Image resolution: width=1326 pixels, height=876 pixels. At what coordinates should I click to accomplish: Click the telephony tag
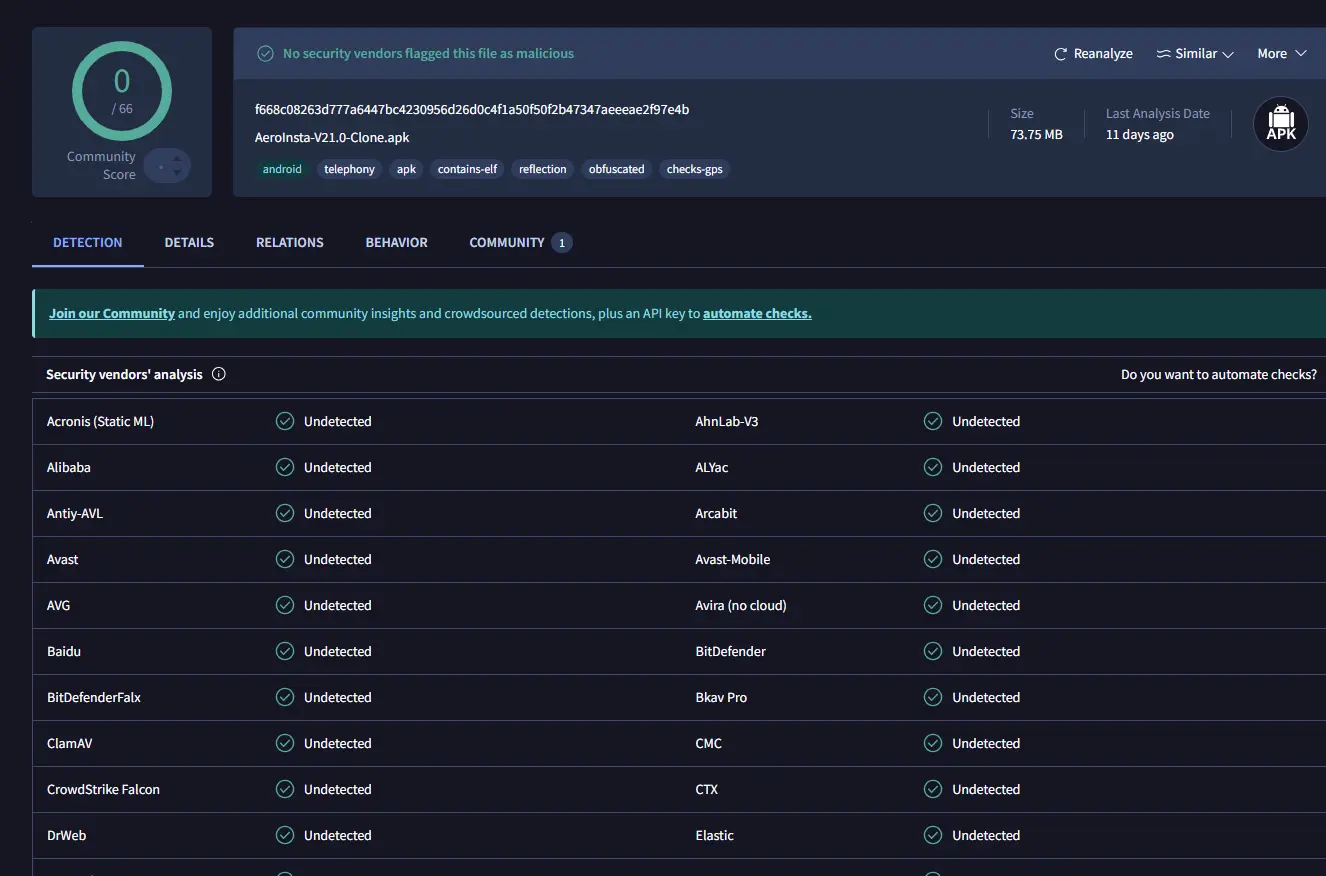350,170
